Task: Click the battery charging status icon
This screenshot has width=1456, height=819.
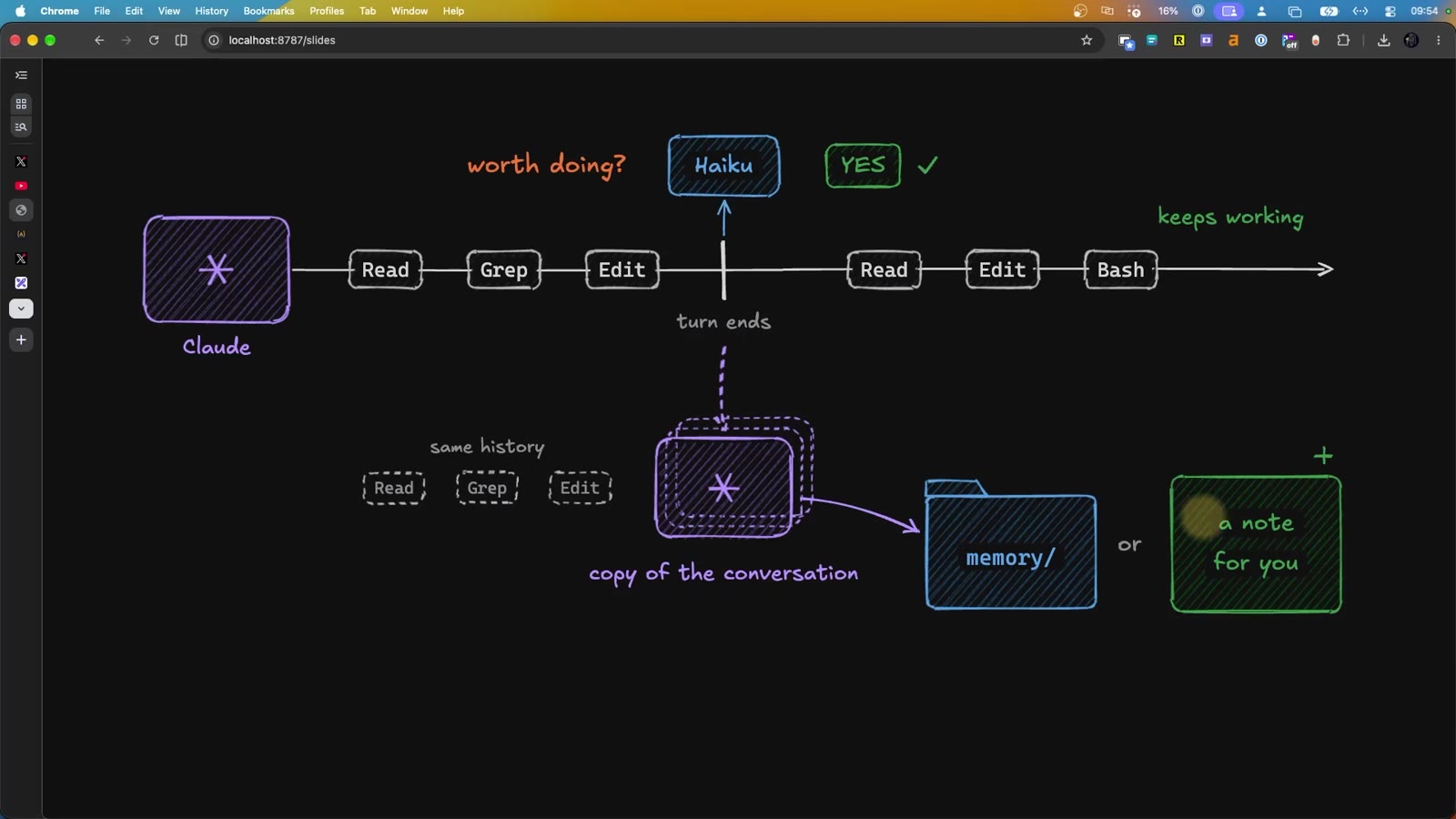Action: pyautogui.click(x=1329, y=11)
